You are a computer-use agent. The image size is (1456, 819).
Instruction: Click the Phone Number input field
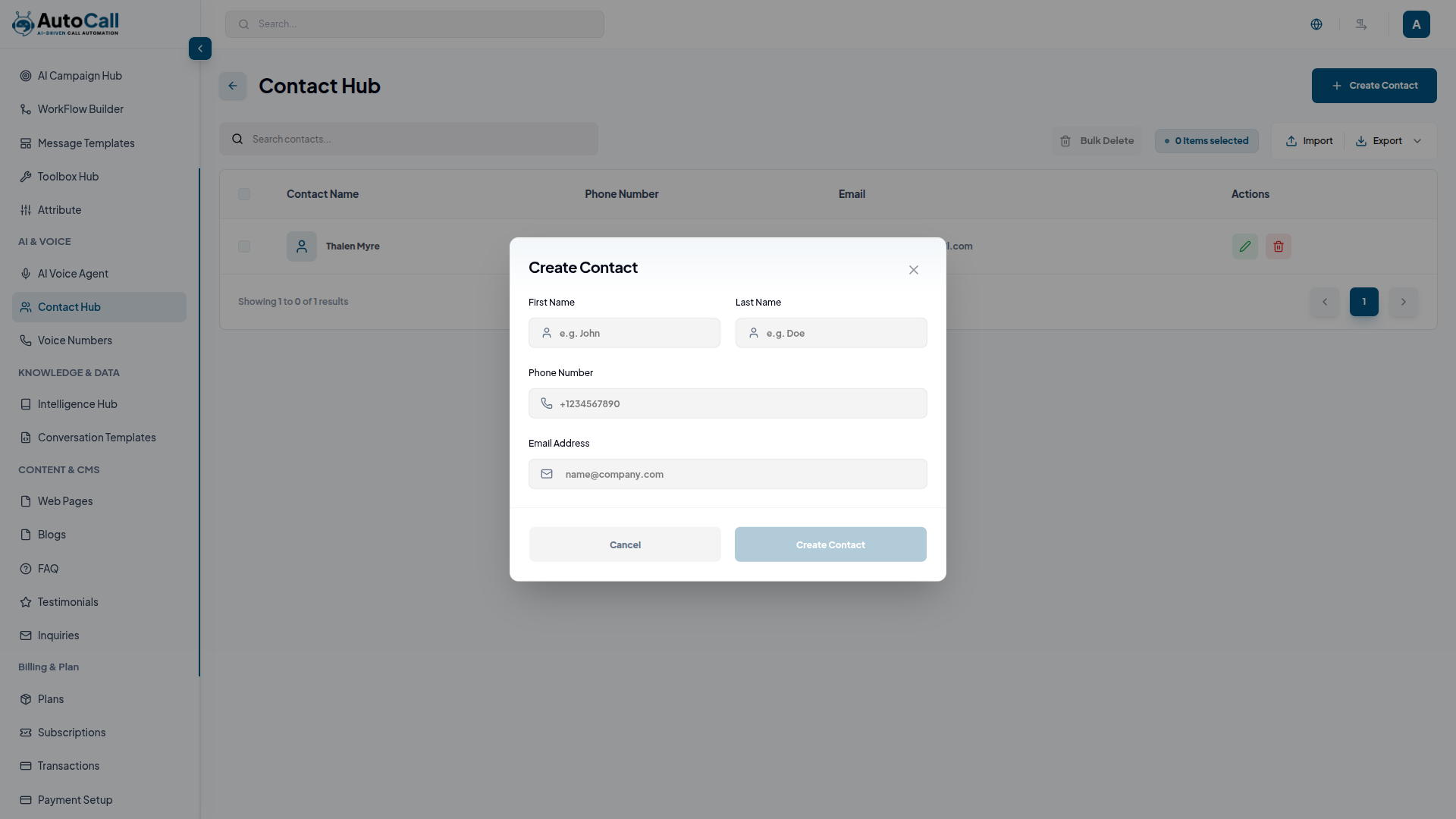(728, 403)
